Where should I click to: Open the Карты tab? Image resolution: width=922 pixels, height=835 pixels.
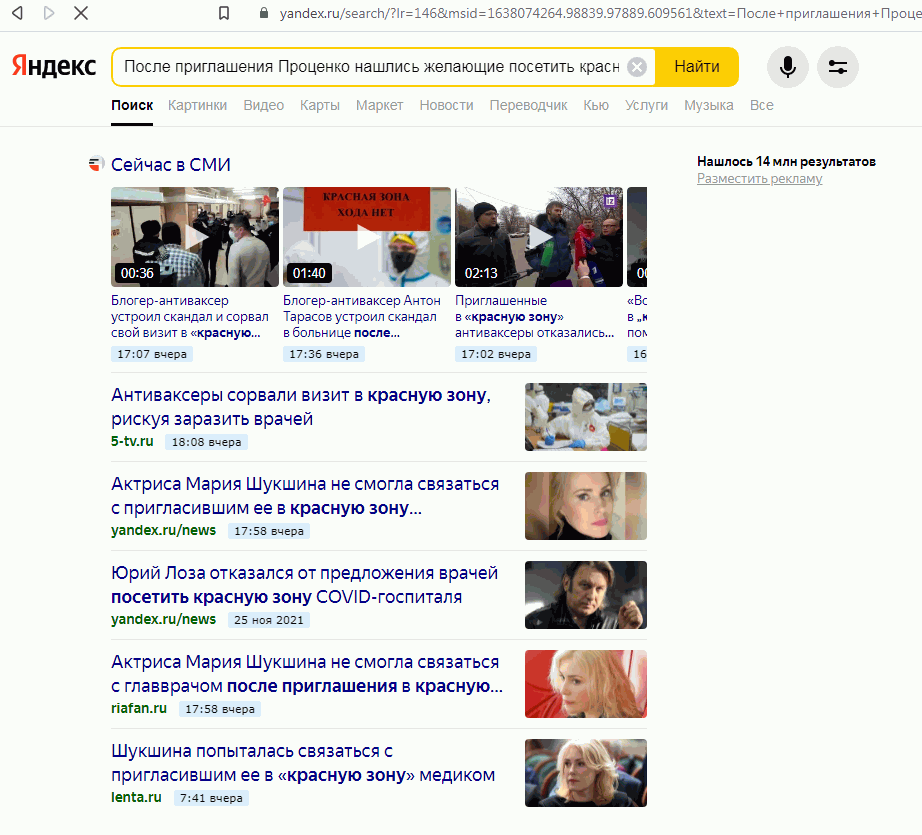click(x=320, y=105)
